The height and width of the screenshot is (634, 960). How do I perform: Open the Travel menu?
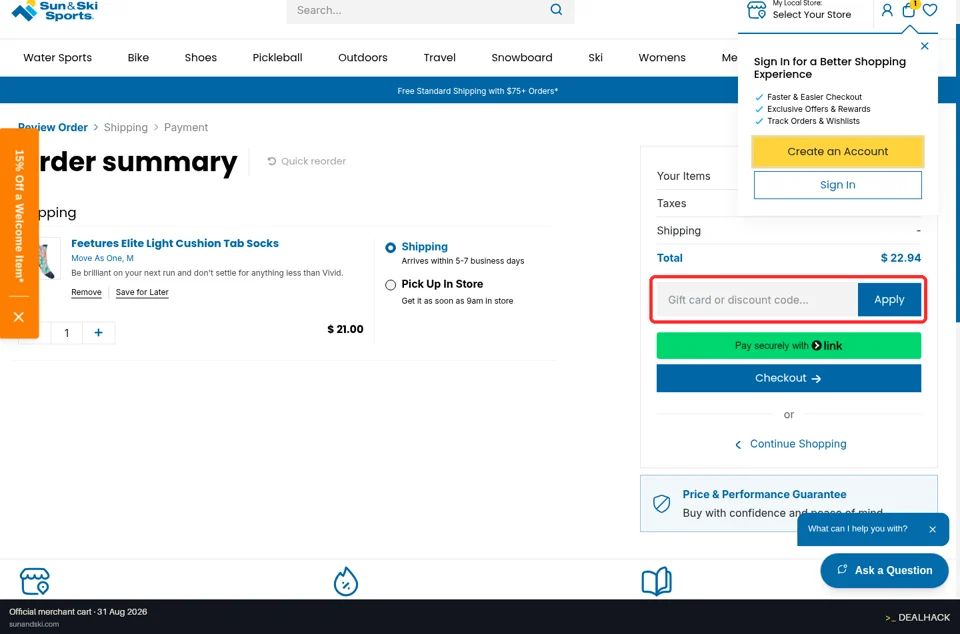tap(440, 58)
